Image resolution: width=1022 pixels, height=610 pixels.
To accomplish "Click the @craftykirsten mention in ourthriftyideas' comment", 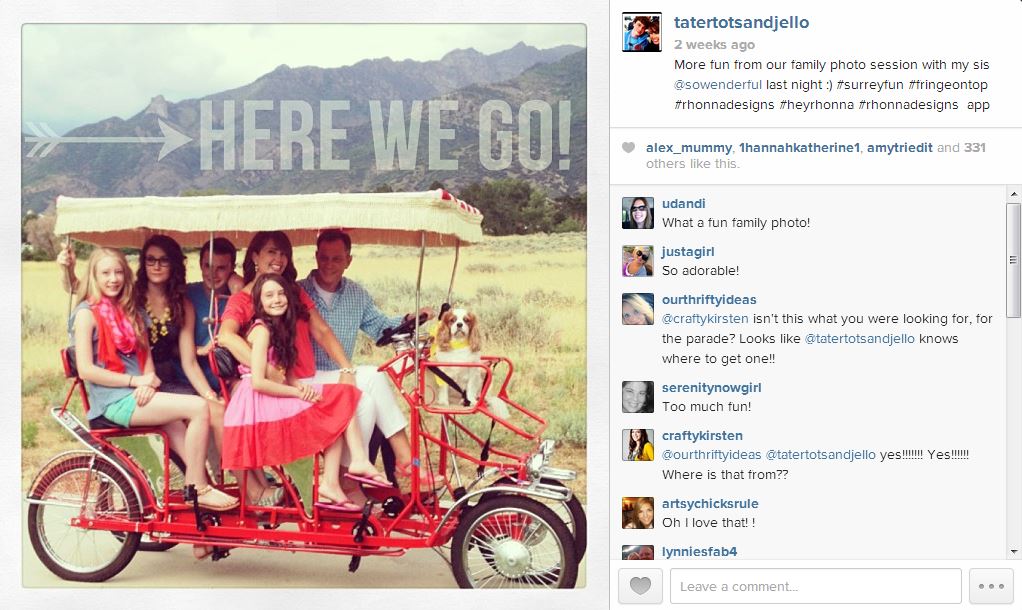I will click(x=705, y=319).
